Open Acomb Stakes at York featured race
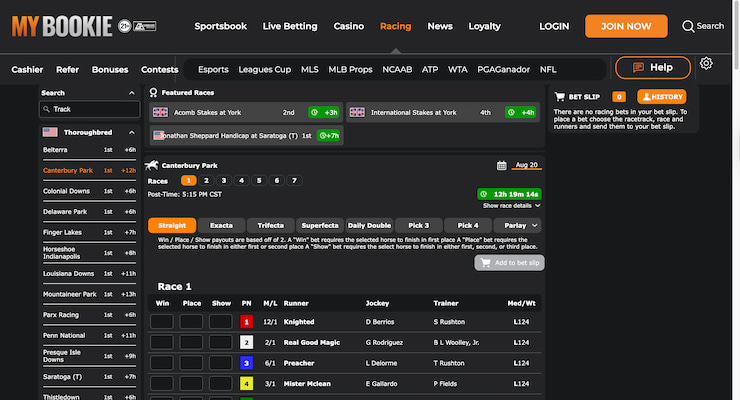This screenshot has height=400, width=740. tap(246, 112)
